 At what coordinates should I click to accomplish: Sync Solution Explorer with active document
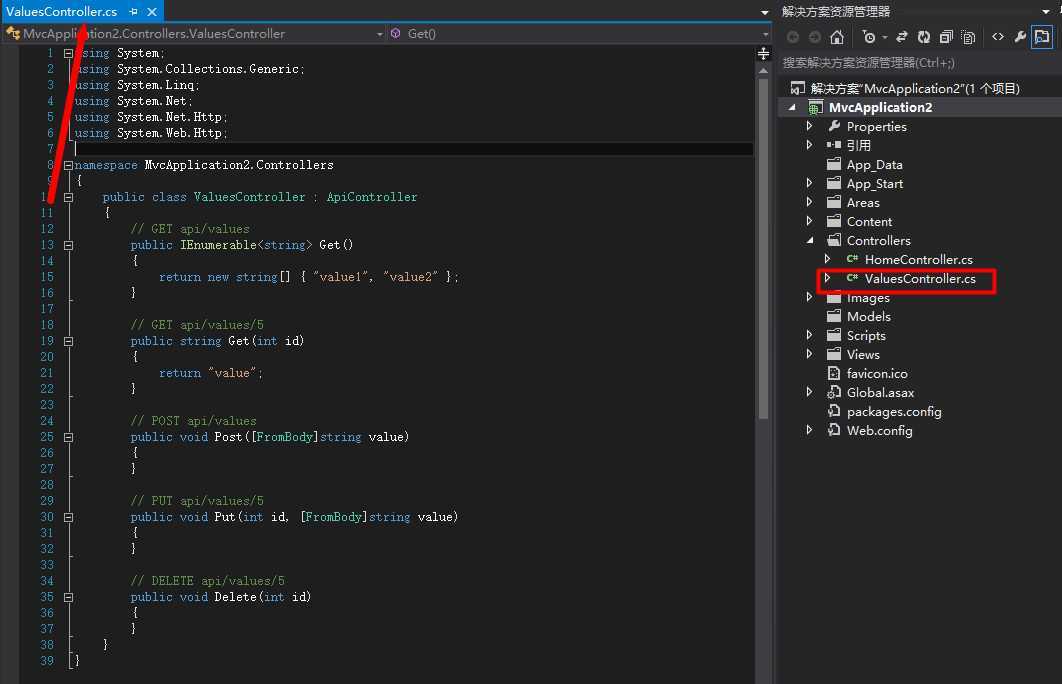(x=901, y=37)
